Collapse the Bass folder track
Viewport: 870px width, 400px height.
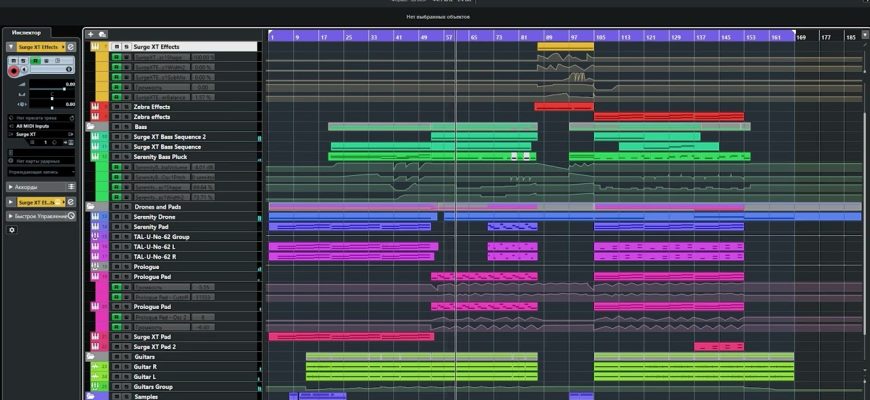pyautogui.click(x=91, y=127)
